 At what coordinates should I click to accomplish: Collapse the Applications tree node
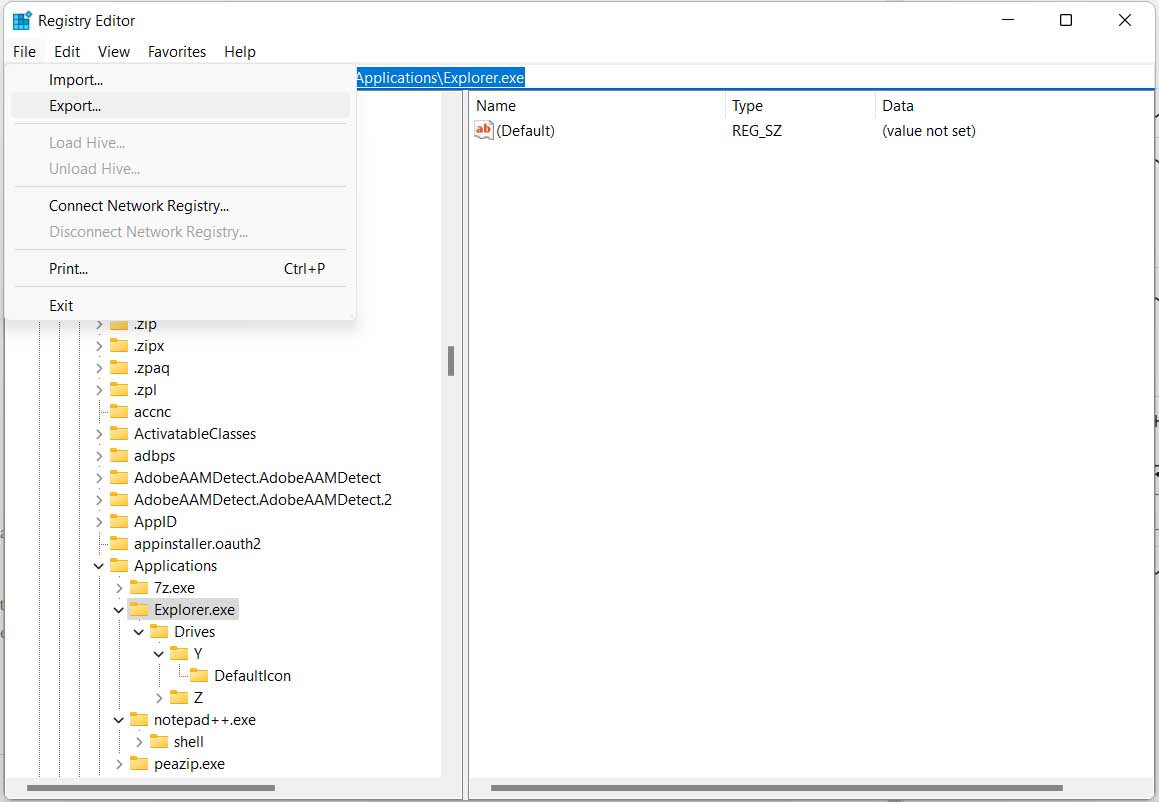[98, 565]
